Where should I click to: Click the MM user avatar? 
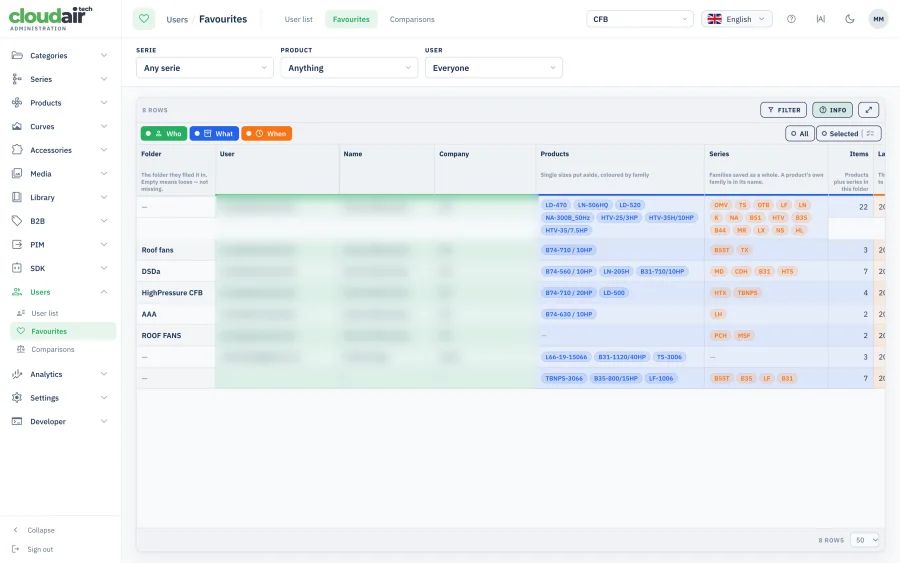(878, 19)
